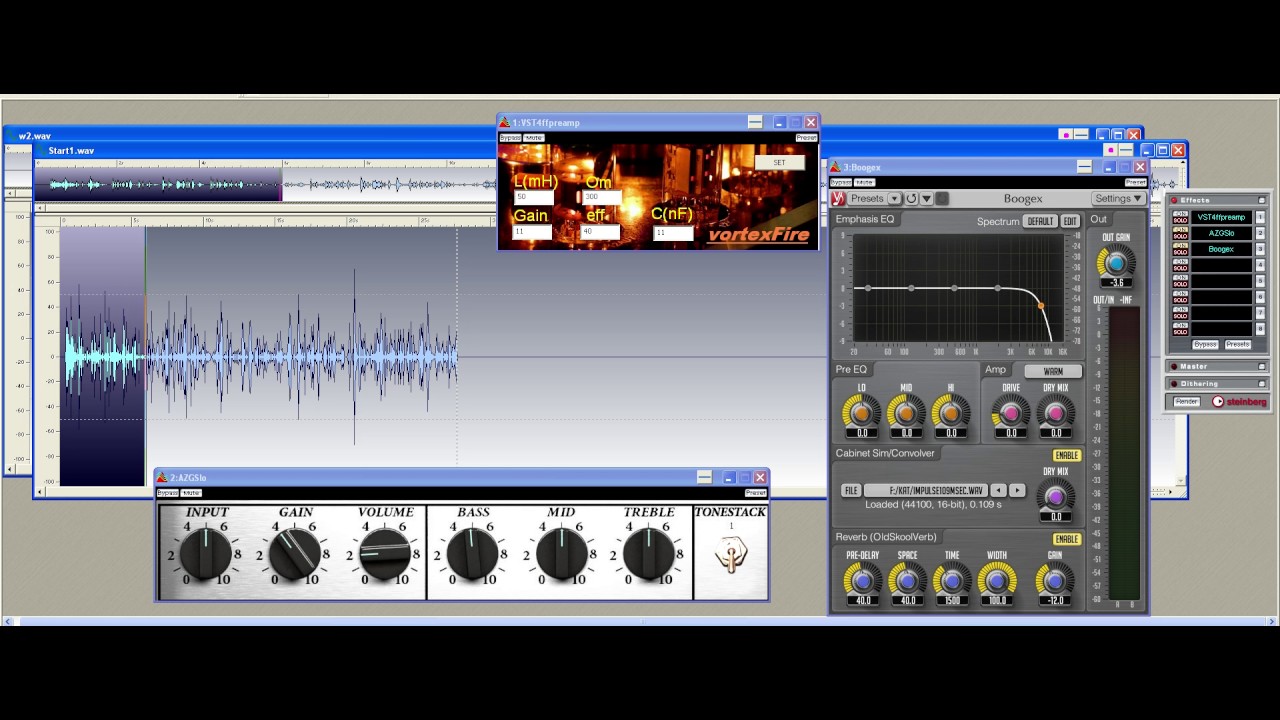Open the Boogex Settings dropdown
The width and height of the screenshot is (1280, 720).
pyautogui.click(x=1119, y=198)
